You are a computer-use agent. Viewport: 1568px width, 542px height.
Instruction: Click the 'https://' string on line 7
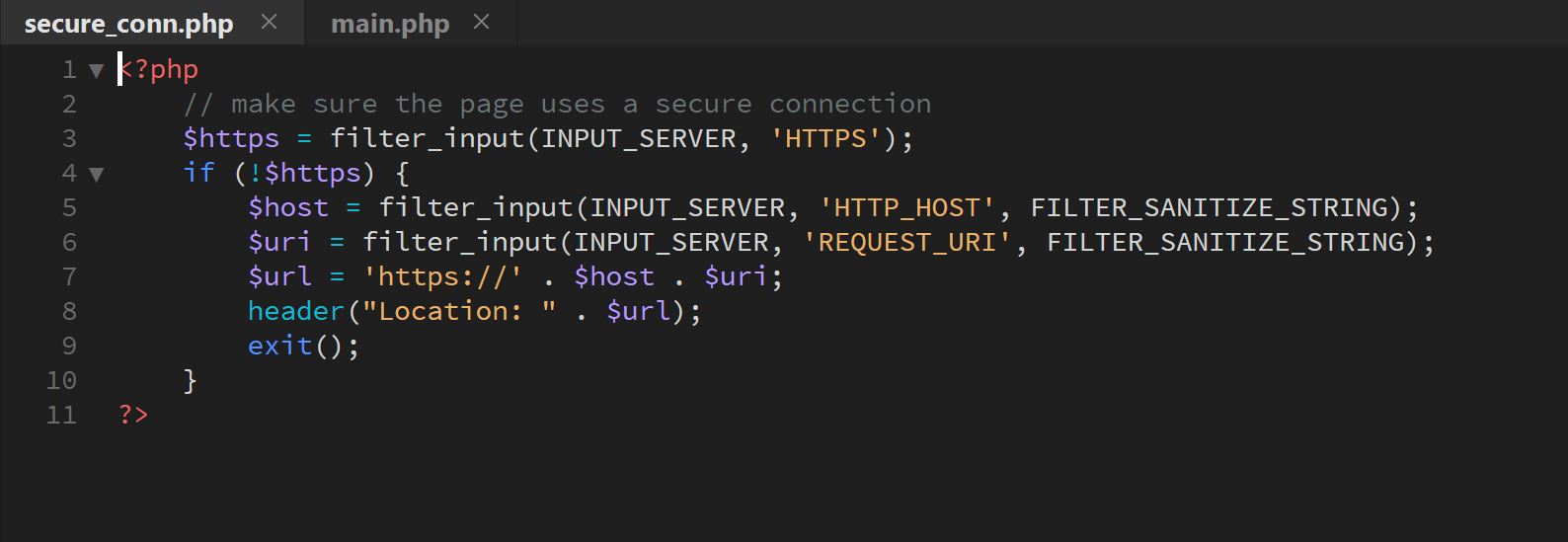click(441, 276)
